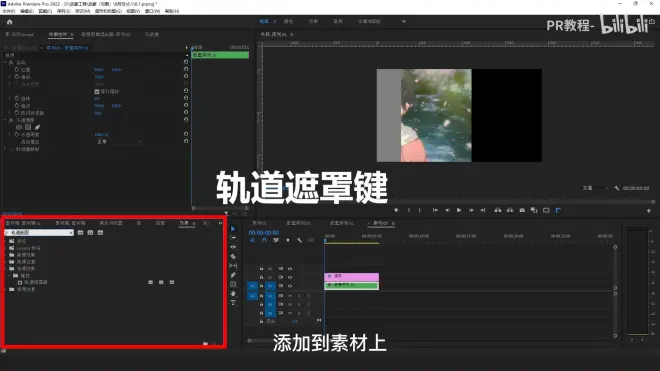This screenshot has width=660, height=371.
Task: Toggle Rotation animation stopwatch
Action: (x=17, y=98)
